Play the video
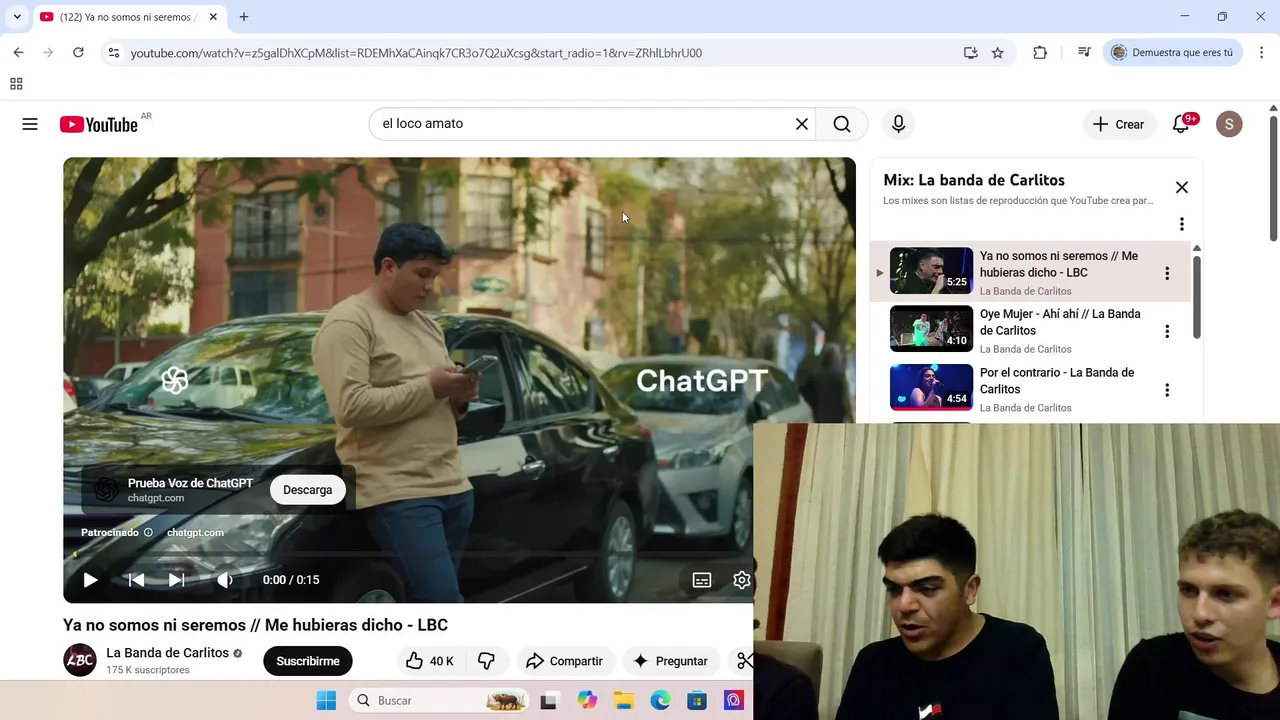 (x=90, y=580)
